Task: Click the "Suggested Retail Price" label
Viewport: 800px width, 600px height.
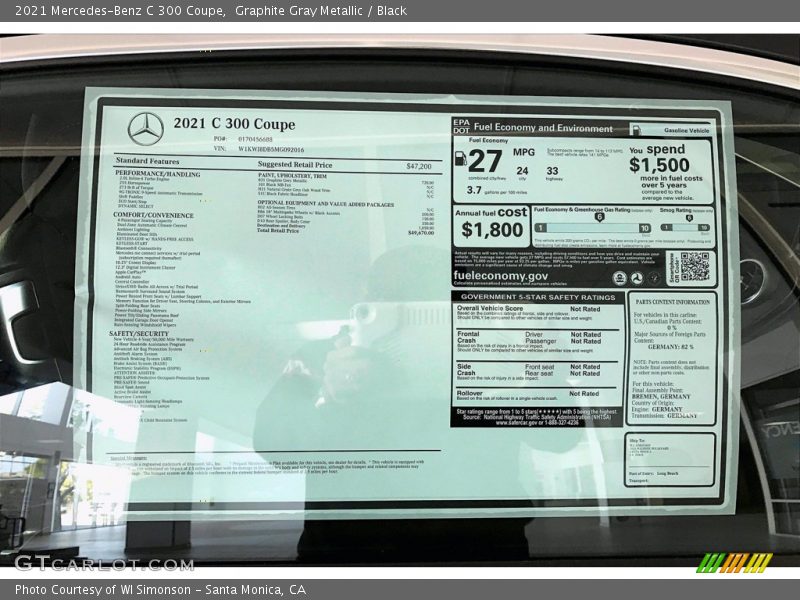Action: 295,164
